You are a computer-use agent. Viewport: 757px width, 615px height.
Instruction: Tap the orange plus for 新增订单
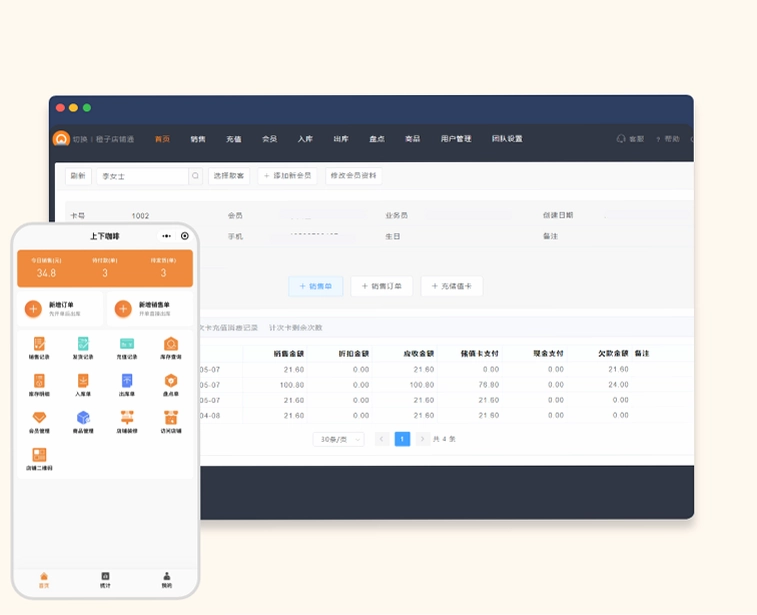[x=33, y=309]
